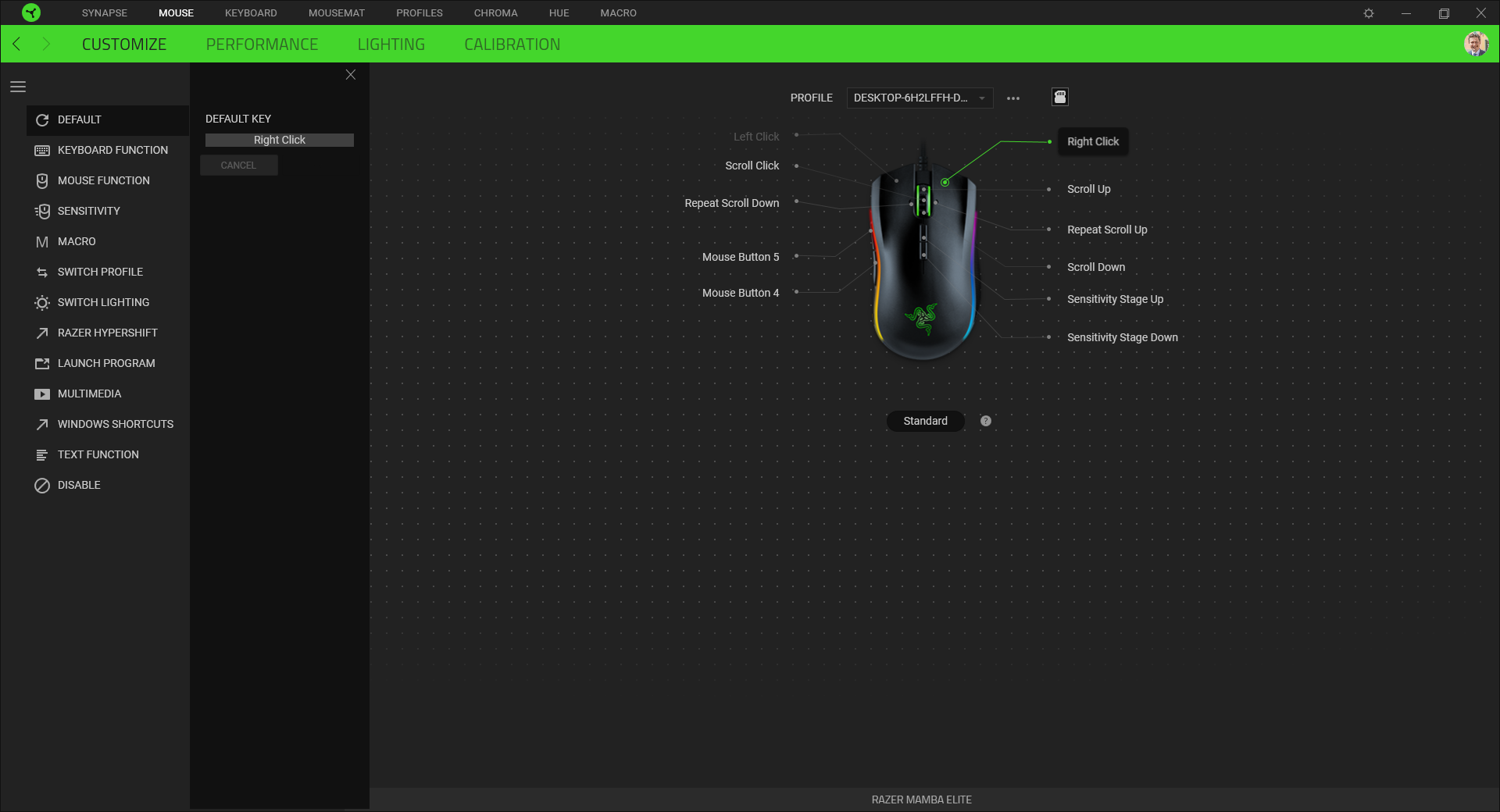Open the user avatar profile
Viewport: 1500px width, 812px height.
point(1476,44)
